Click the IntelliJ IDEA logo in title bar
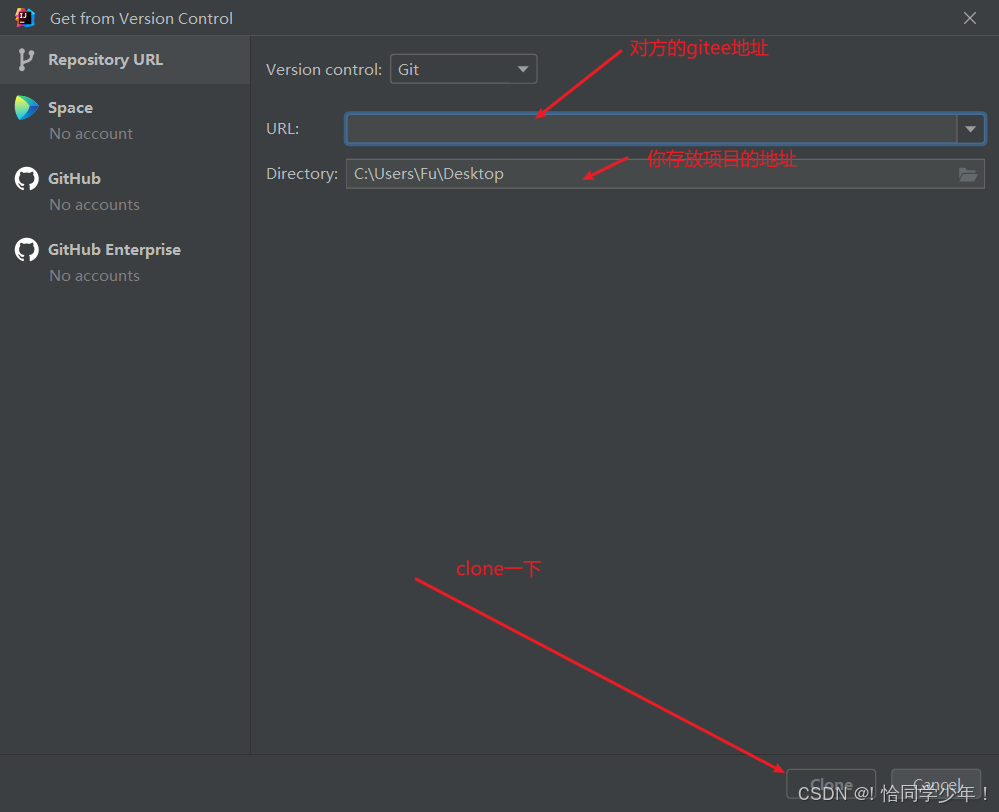Image resolution: width=999 pixels, height=812 pixels. [24, 18]
